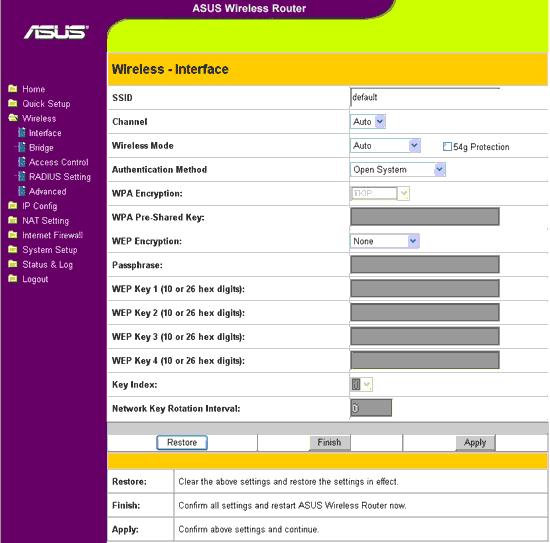Click the IP Config folder icon
The height and width of the screenshot is (543, 550).
point(13,206)
